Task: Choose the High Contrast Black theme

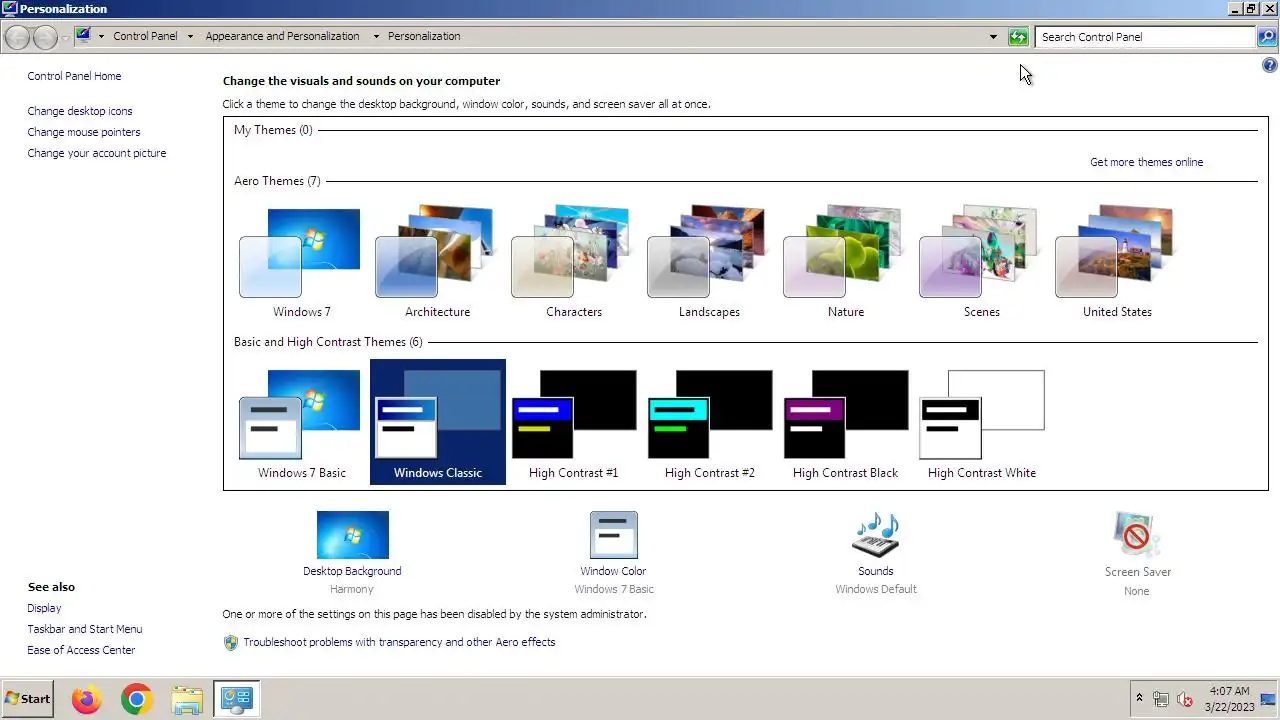Action: [845, 423]
